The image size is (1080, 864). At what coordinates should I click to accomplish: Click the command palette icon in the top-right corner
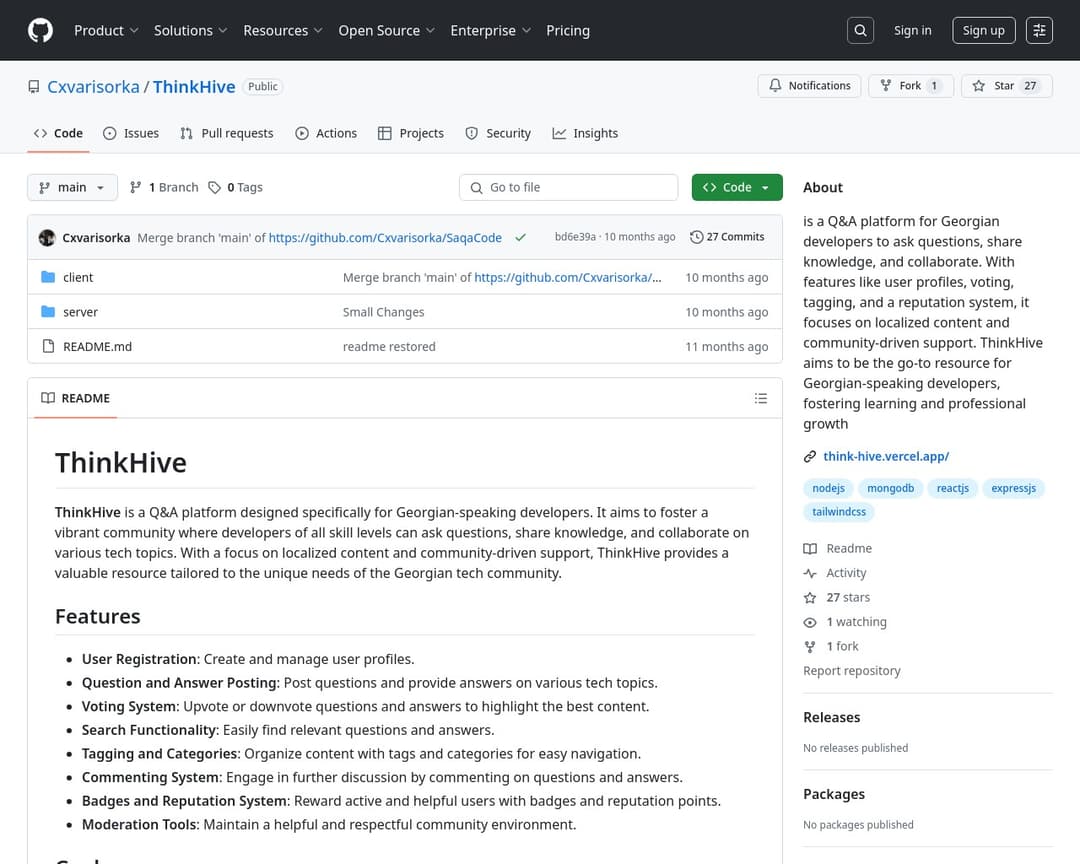click(x=1039, y=30)
